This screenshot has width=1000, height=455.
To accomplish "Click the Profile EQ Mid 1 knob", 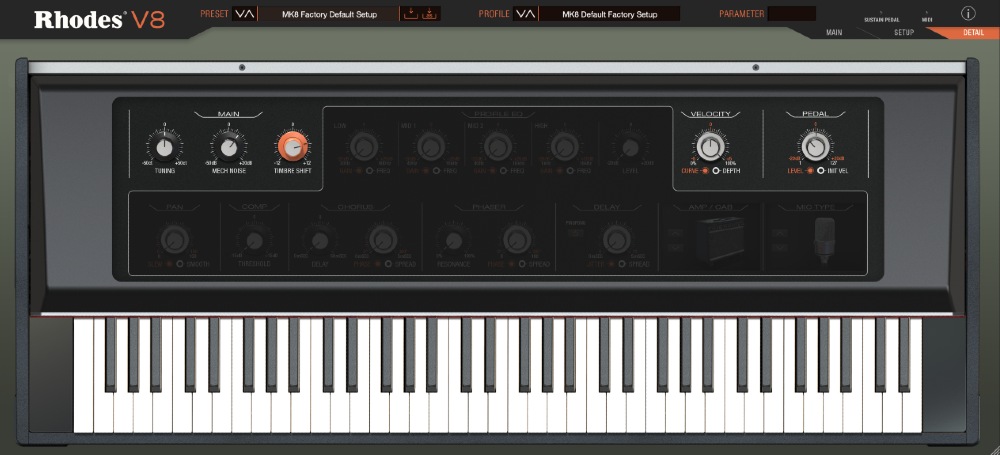I will [430, 147].
